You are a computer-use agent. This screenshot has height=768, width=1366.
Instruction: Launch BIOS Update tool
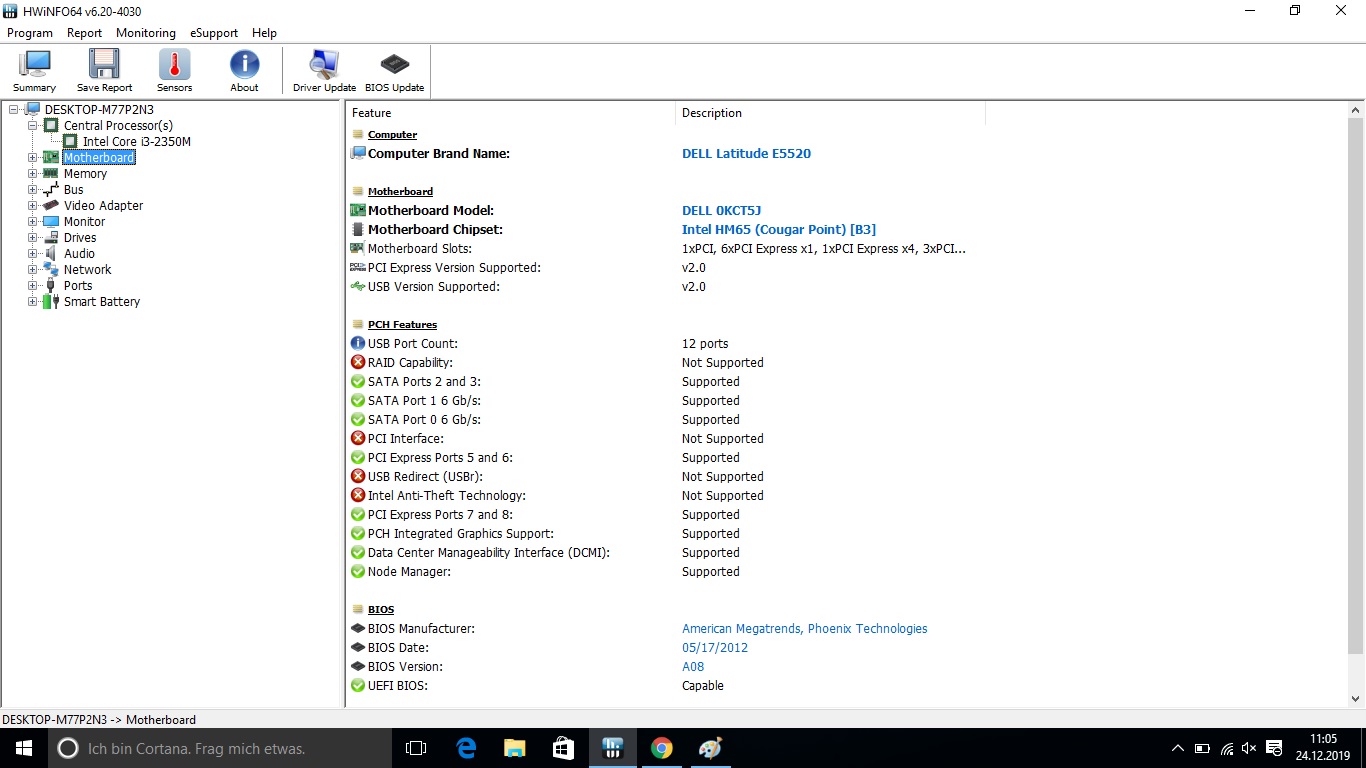pyautogui.click(x=394, y=71)
